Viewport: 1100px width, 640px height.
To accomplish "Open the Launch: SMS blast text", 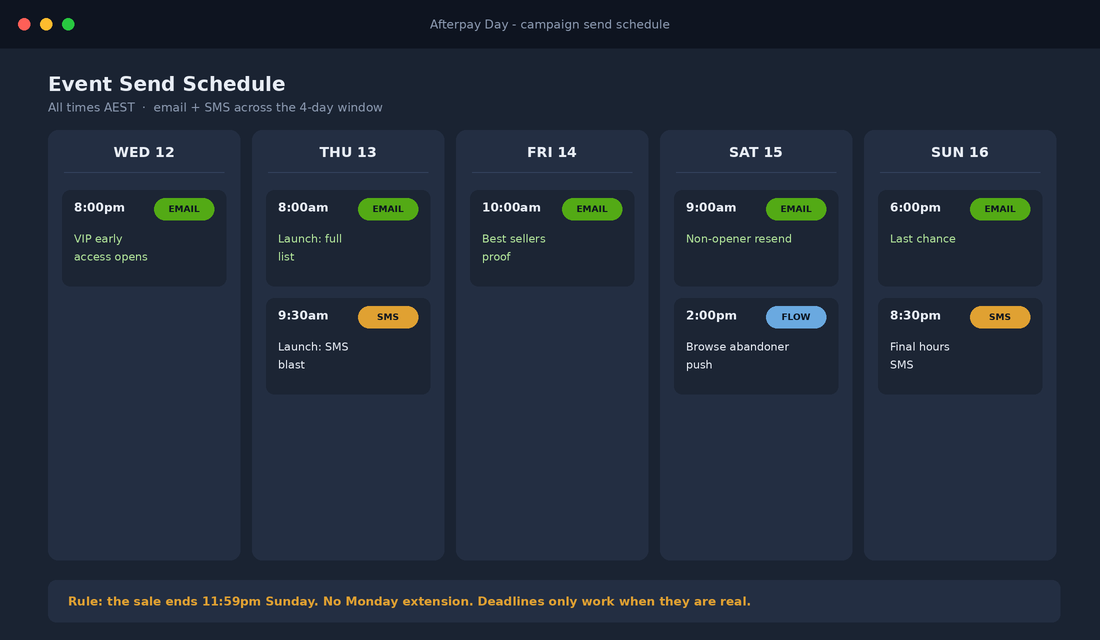I will point(313,356).
